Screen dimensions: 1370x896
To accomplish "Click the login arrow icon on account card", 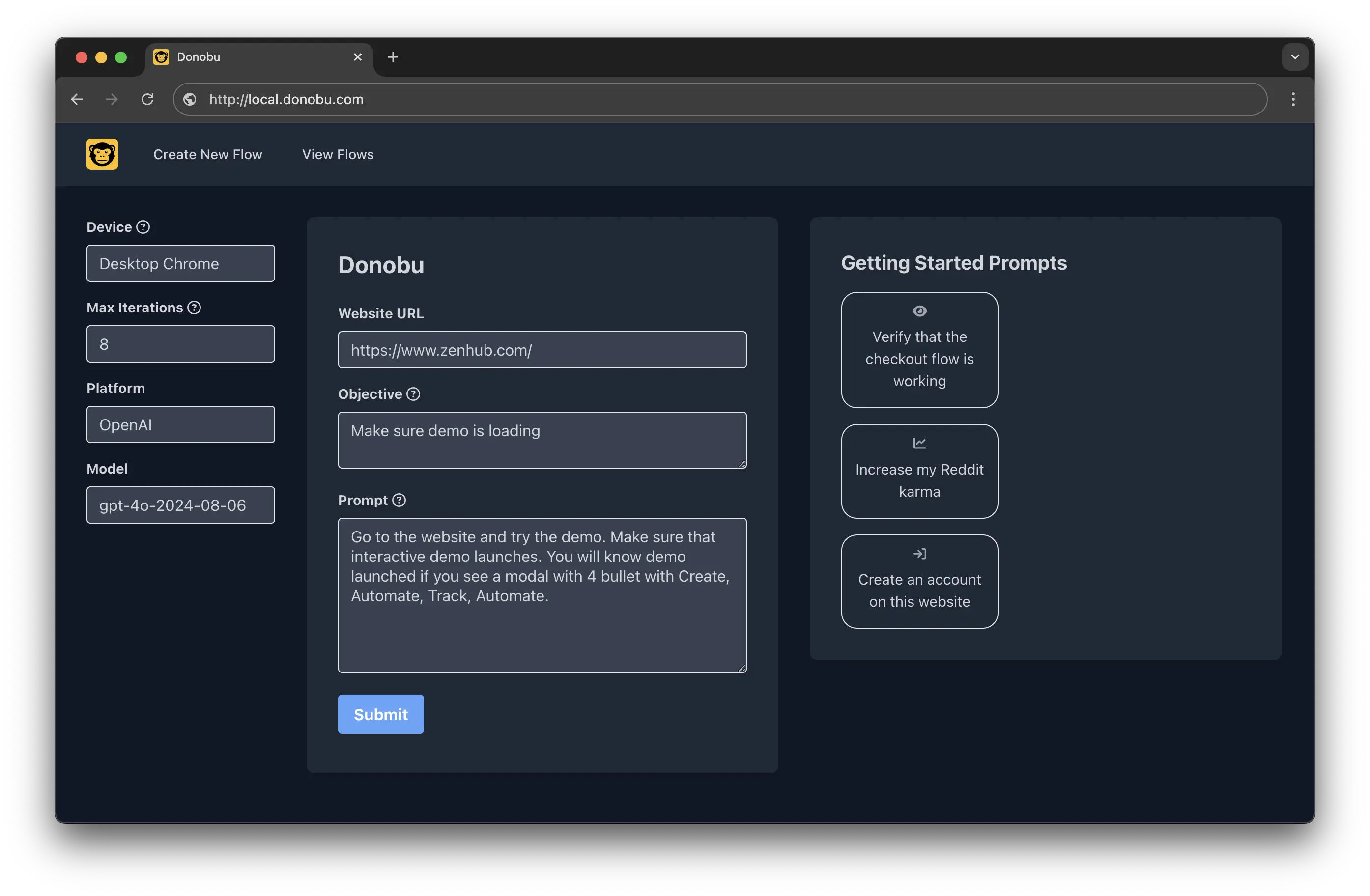I will (919, 554).
